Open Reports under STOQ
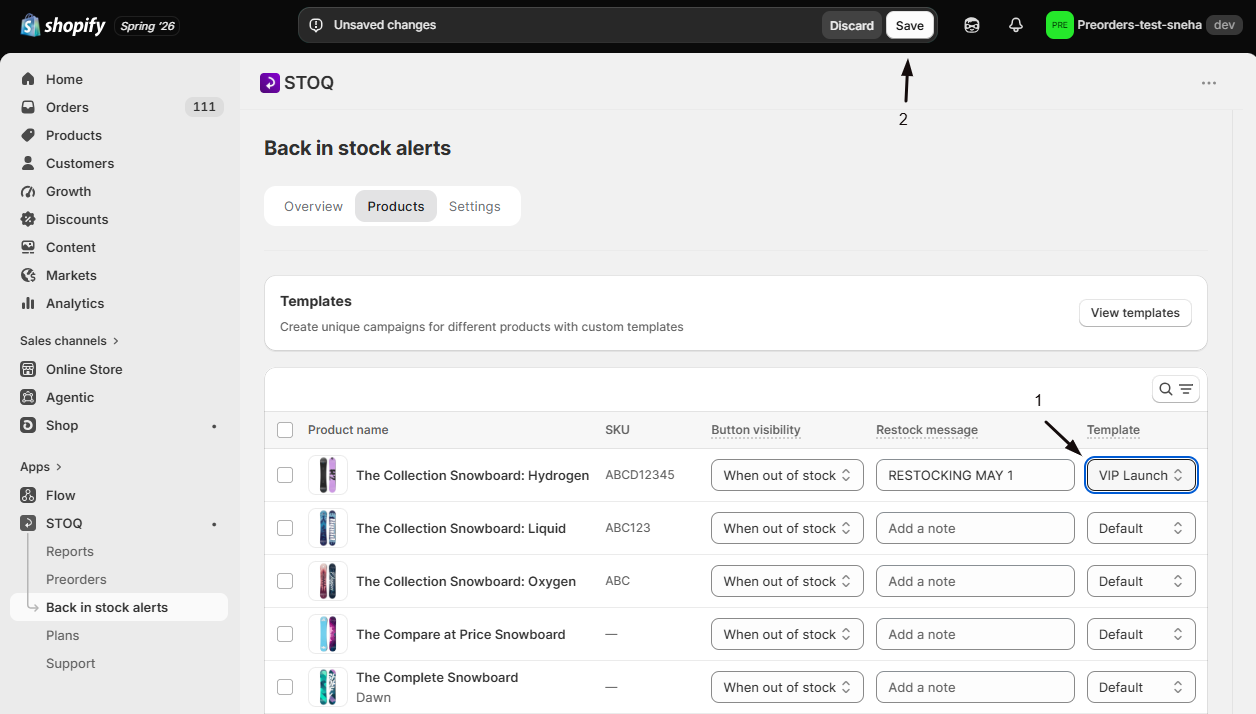 [x=70, y=551]
